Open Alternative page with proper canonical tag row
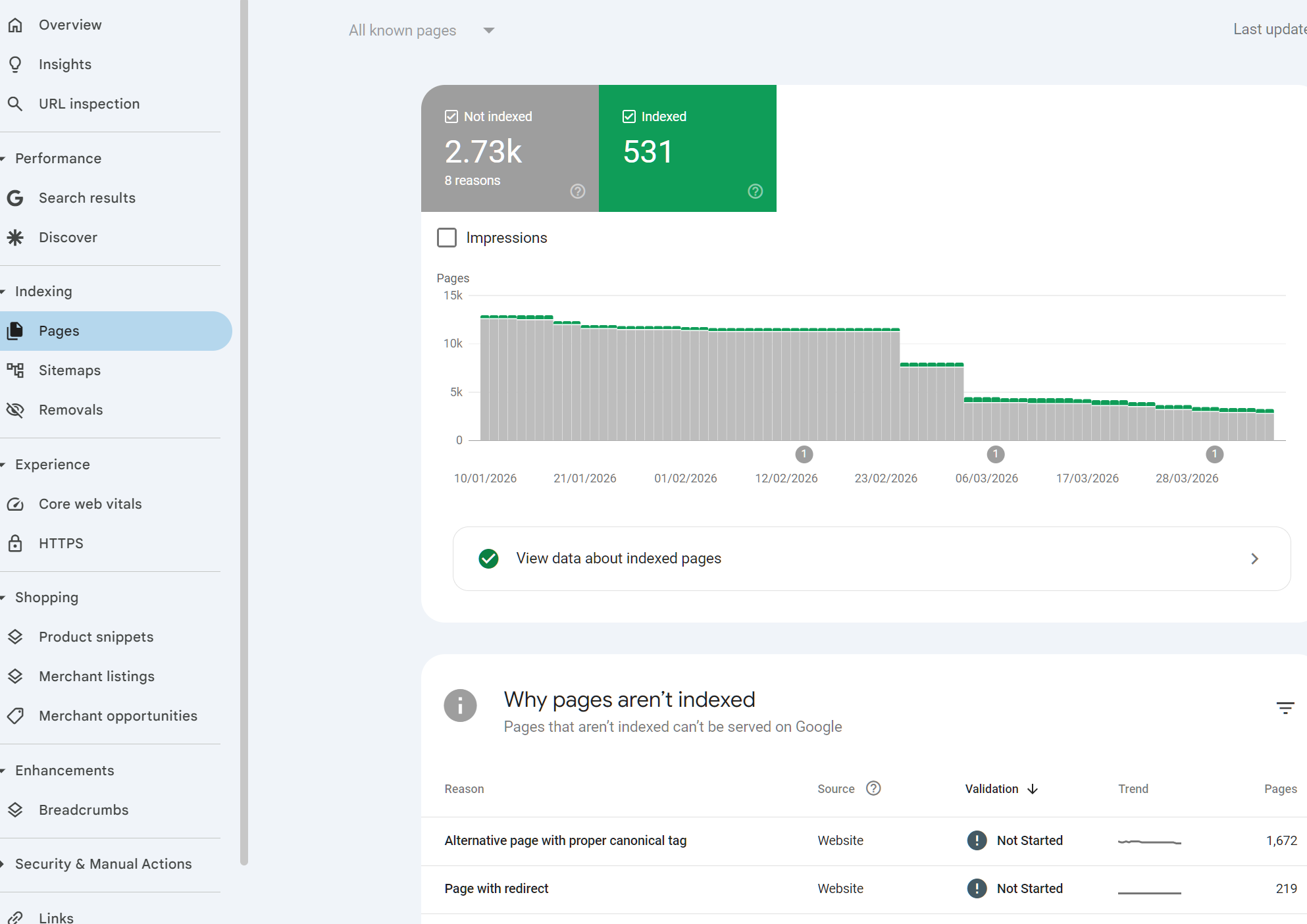This screenshot has width=1307, height=924. point(565,840)
